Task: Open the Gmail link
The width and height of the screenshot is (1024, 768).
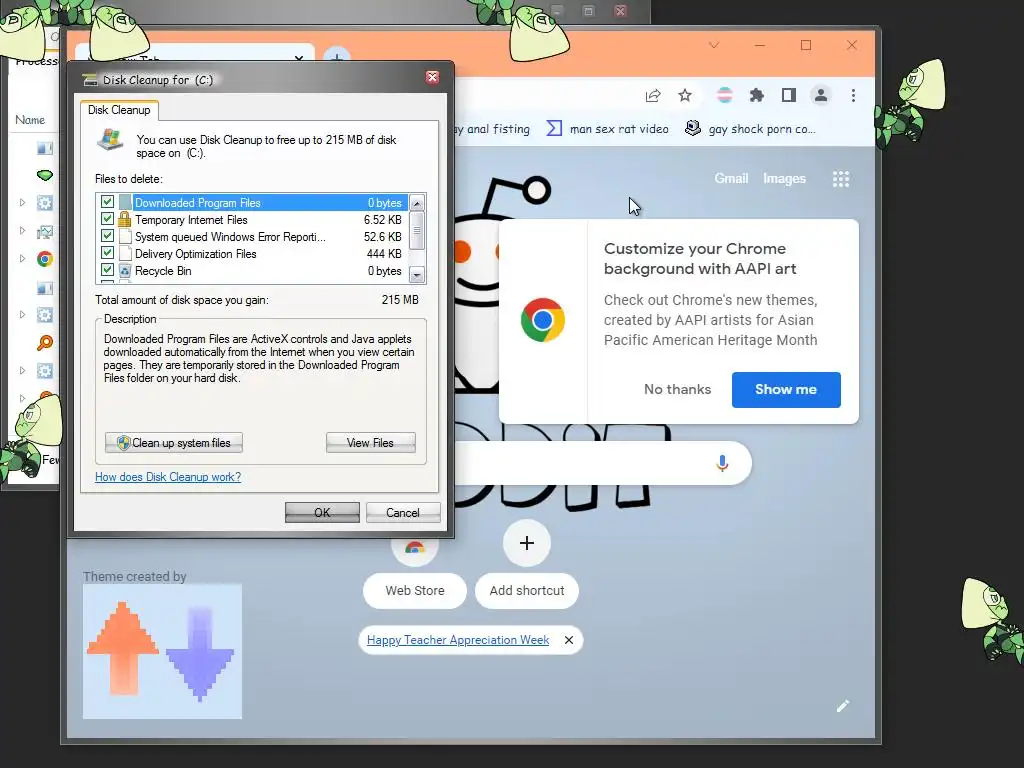Action: (x=731, y=178)
